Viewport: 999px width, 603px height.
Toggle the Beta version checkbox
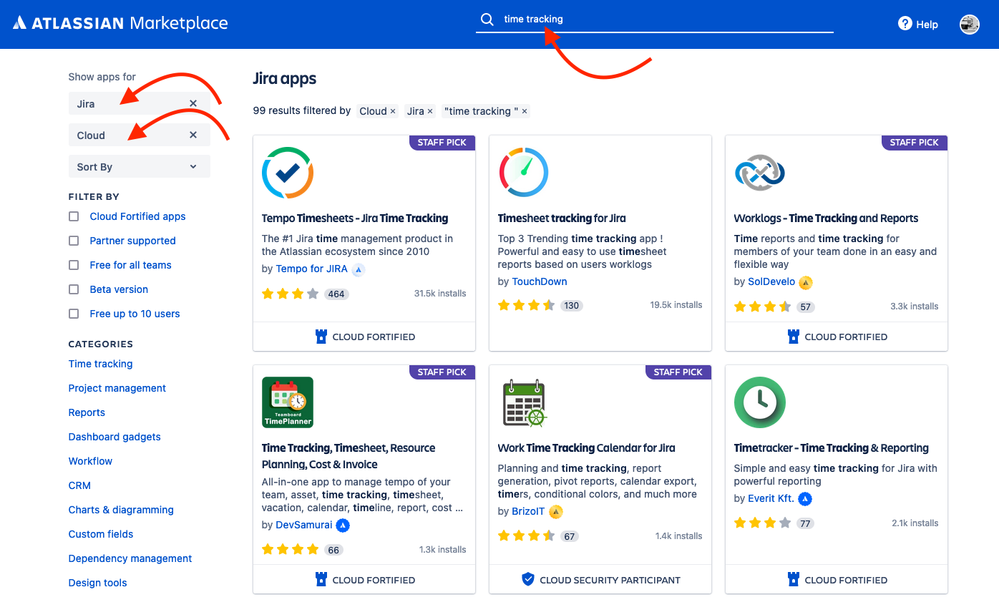(x=74, y=289)
